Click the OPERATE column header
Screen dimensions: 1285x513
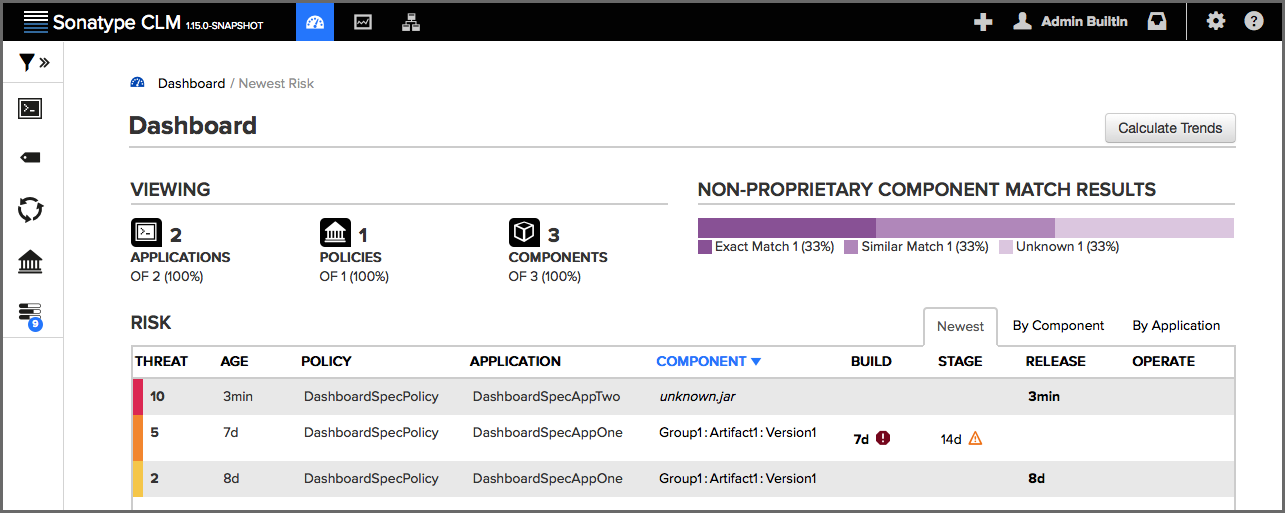point(1163,361)
